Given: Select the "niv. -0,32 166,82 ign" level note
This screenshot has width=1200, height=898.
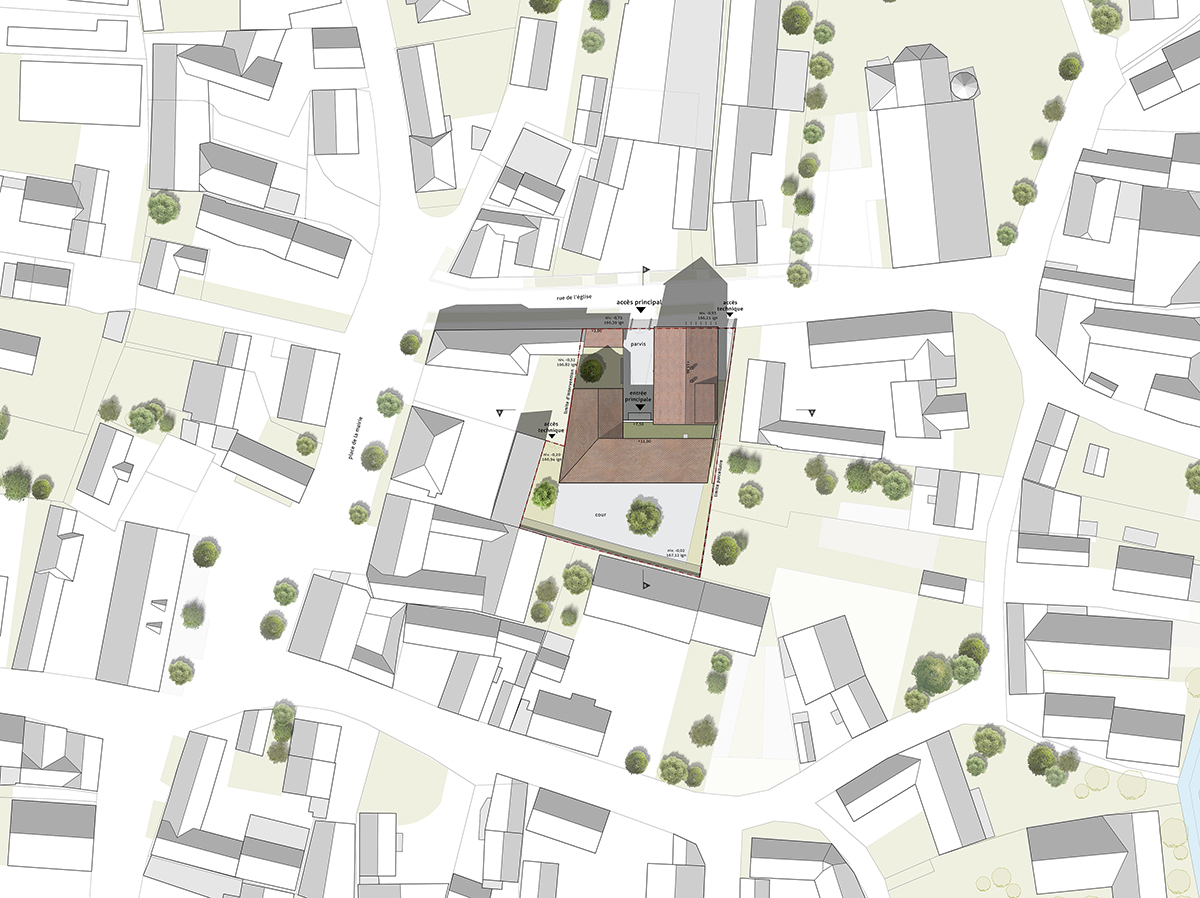Looking at the screenshot, I should click(567, 362).
